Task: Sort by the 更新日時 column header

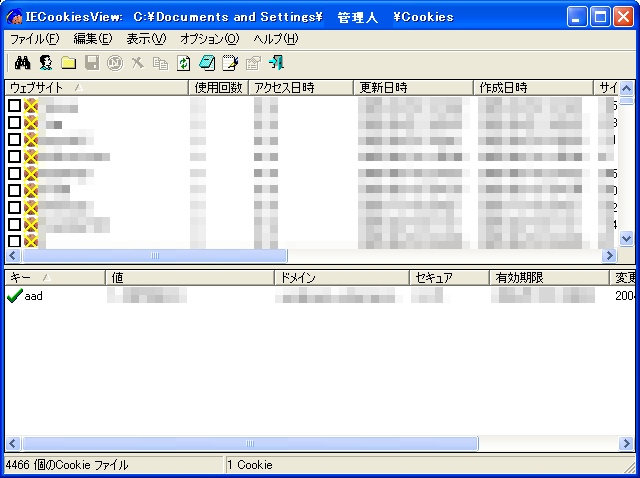Action: point(413,87)
